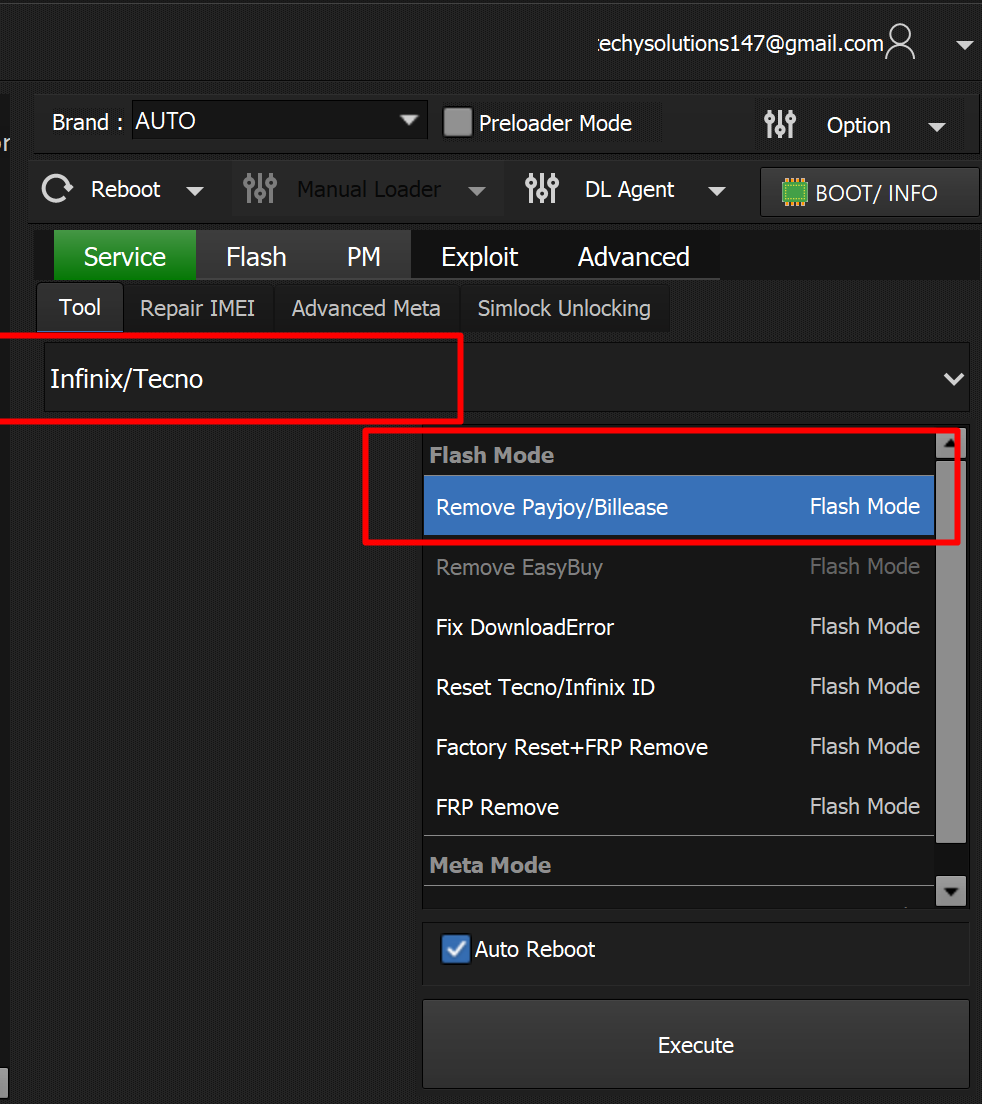Image resolution: width=982 pixels, height=1104 pixels.
Task: Expand the account menu arrow beside the email
Action: pyautogui.click(x=965, y=45)
